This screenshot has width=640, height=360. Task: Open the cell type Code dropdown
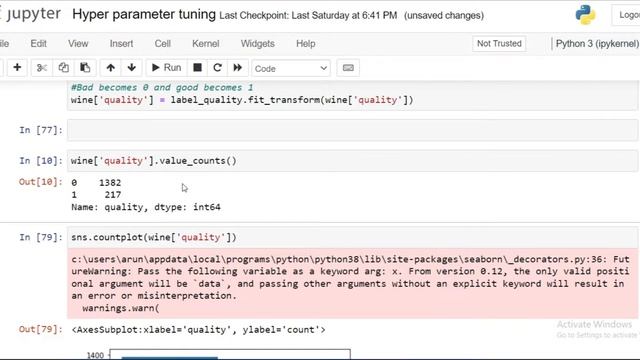point(291,68)
